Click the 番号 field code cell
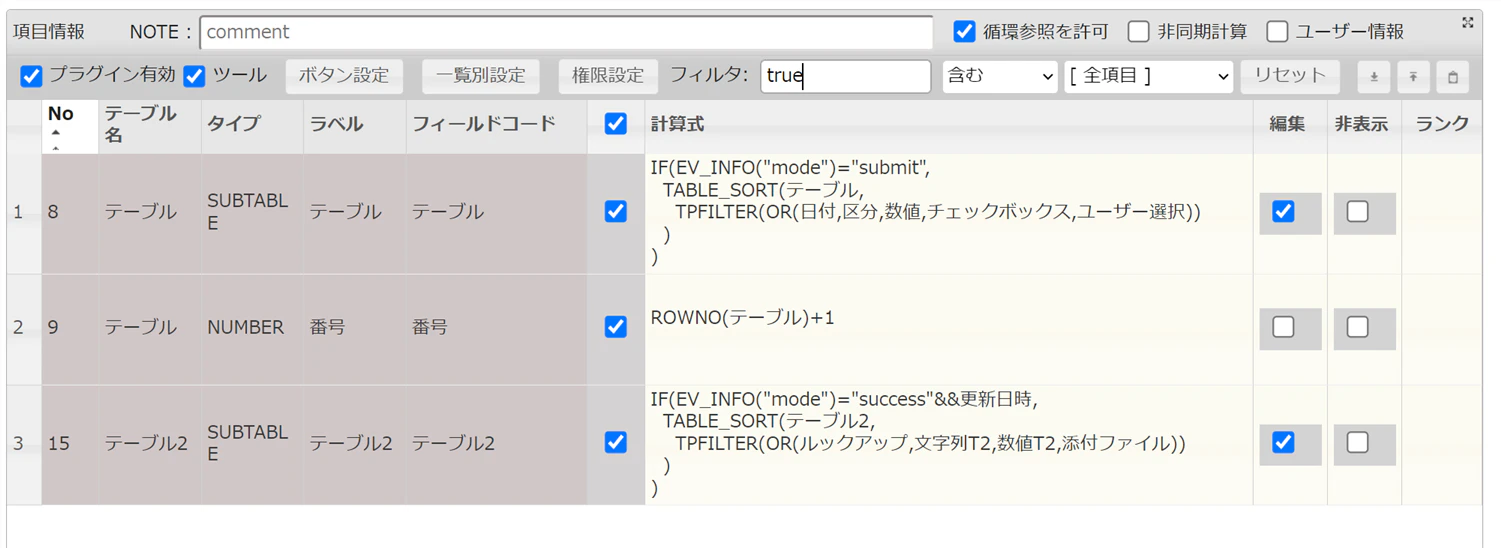This screenshot has width=1501, height=548. tap(496, 329)
